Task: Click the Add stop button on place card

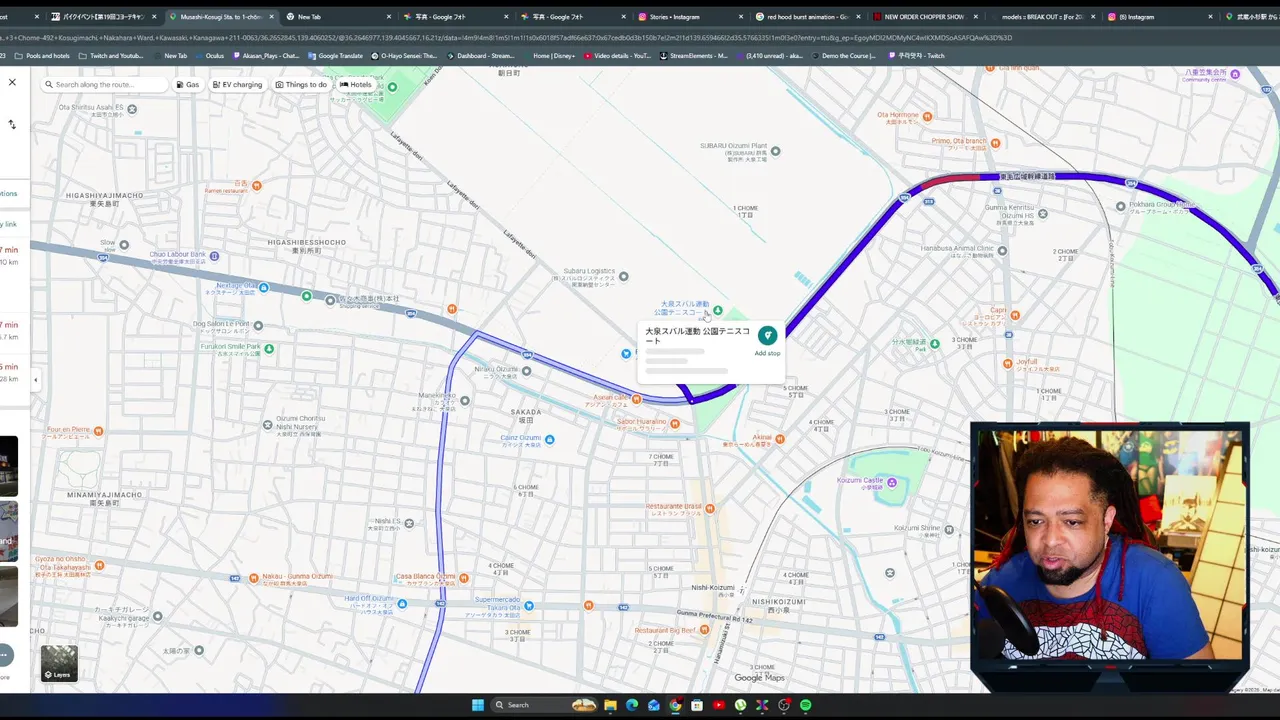Action: (767, 340)
